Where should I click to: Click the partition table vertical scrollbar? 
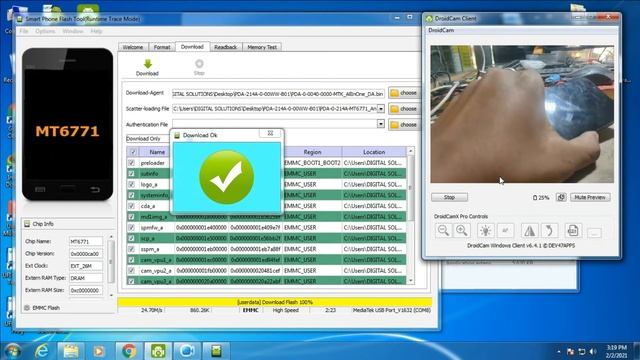click(x=411, y=215)
